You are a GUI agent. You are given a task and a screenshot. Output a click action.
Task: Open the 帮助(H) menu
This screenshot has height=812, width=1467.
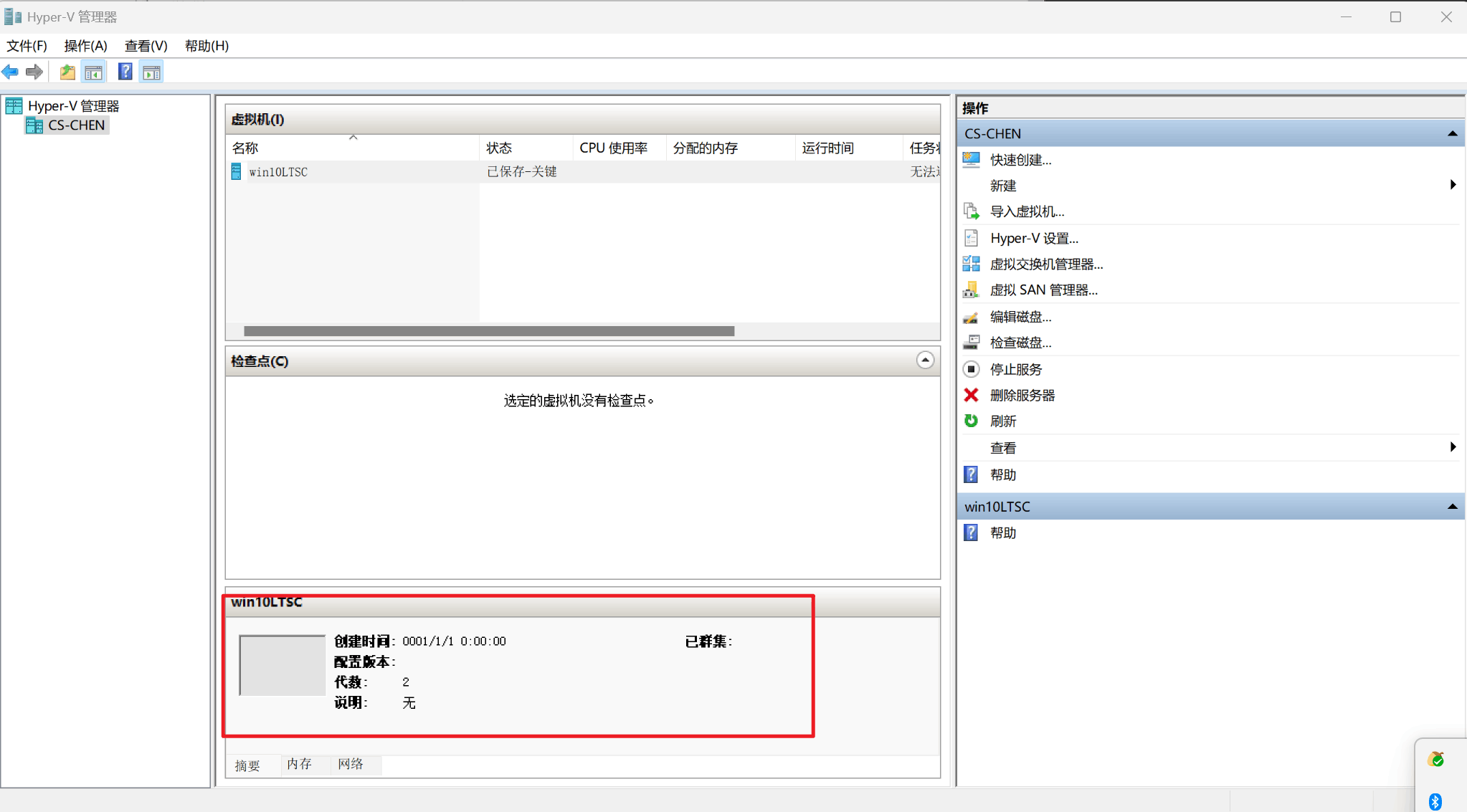[206, 46]
